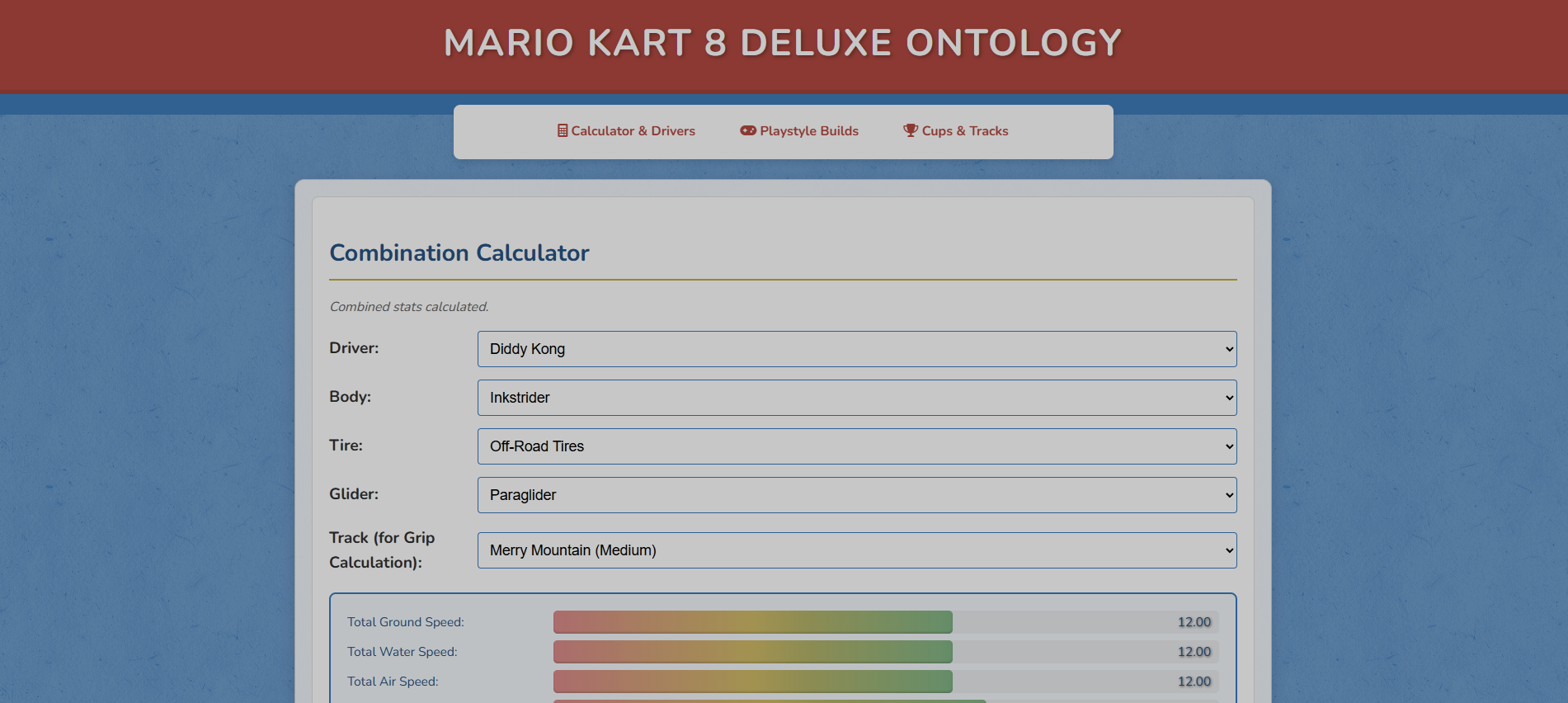
Task: Click the 'Body:' label
Action: (x=350, y=397)
